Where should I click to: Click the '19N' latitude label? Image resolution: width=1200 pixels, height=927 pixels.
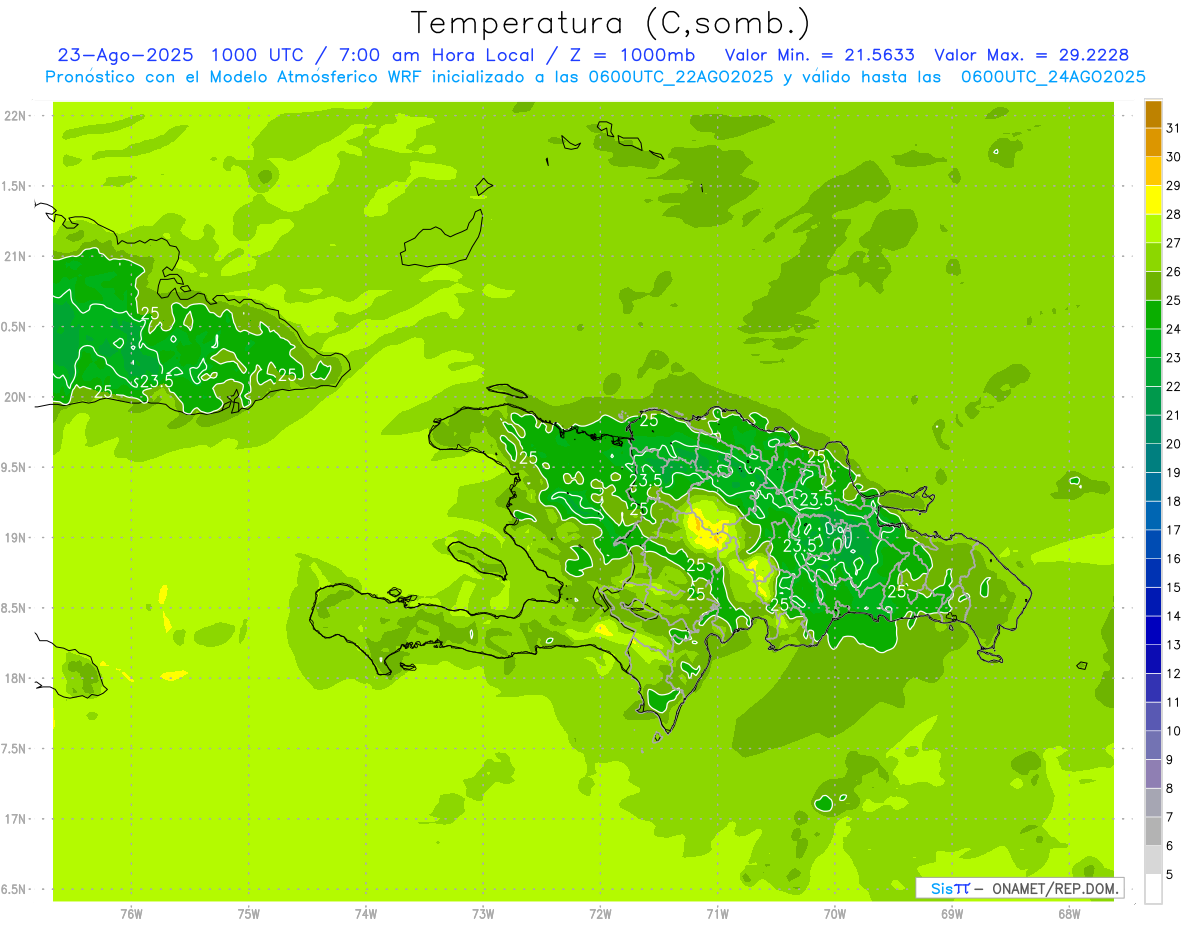pyautogui.click(x=16, y=538)
